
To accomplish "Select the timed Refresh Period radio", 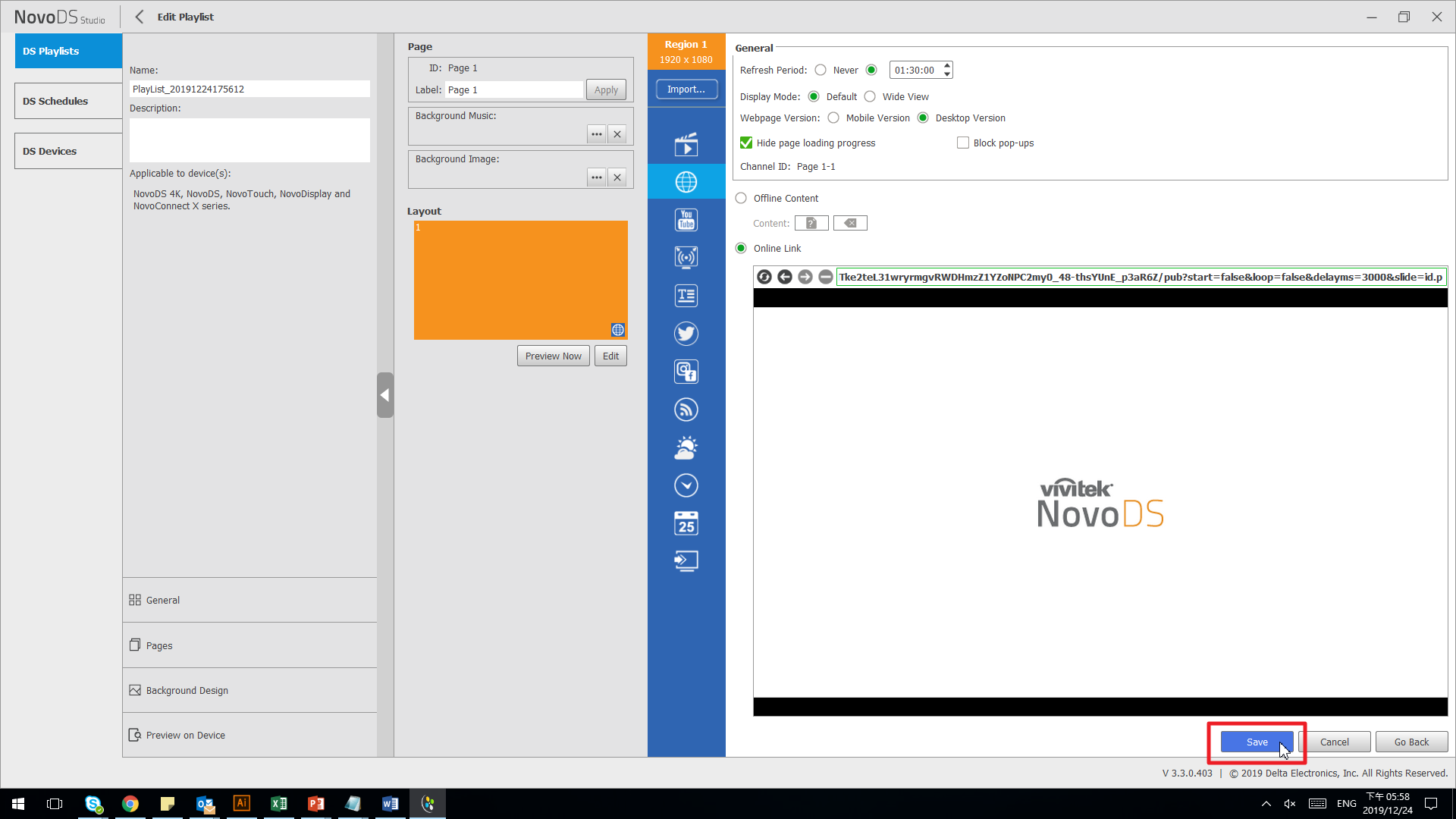I will [871, 70].
